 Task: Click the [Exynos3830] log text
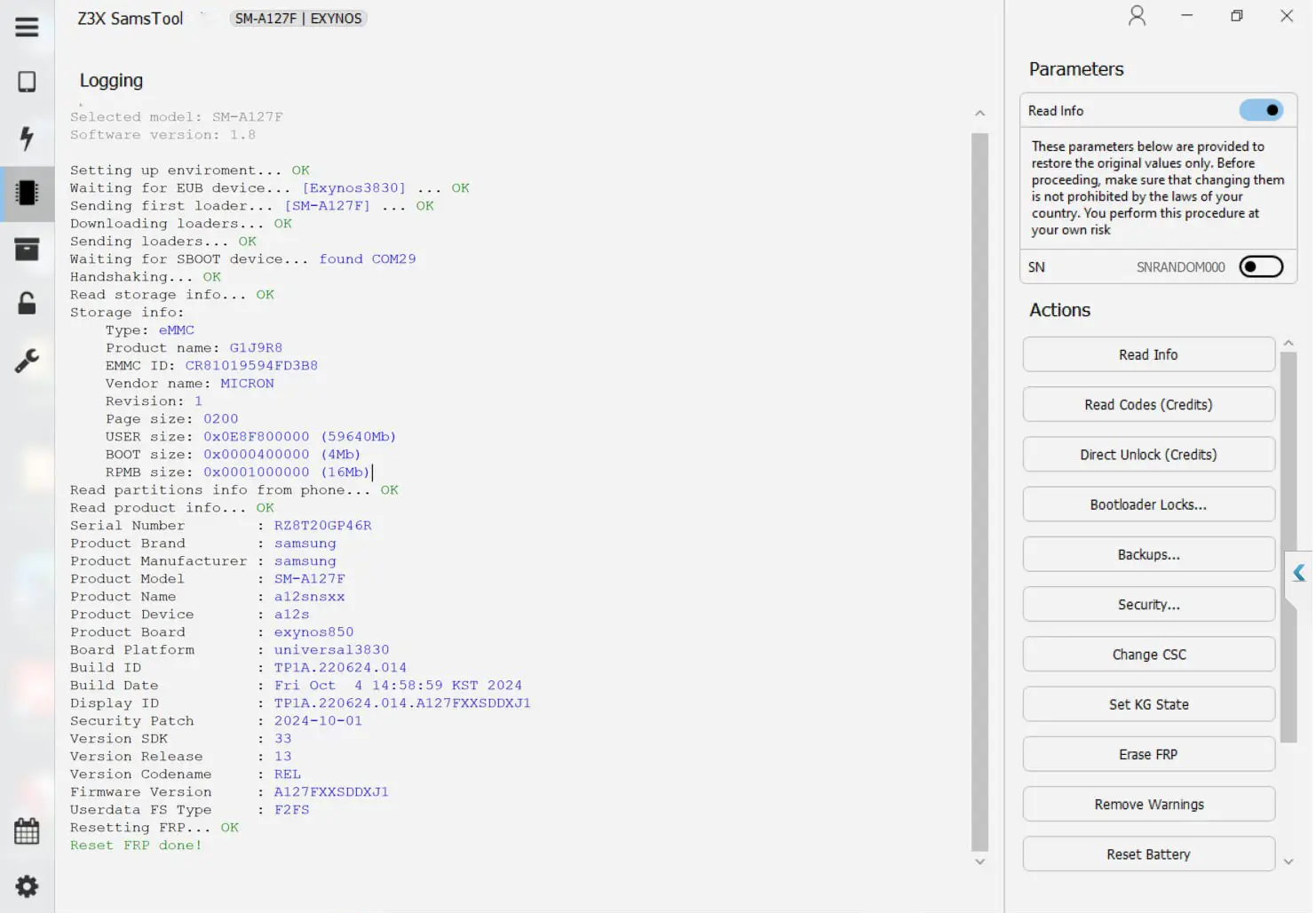coord(353,187)
